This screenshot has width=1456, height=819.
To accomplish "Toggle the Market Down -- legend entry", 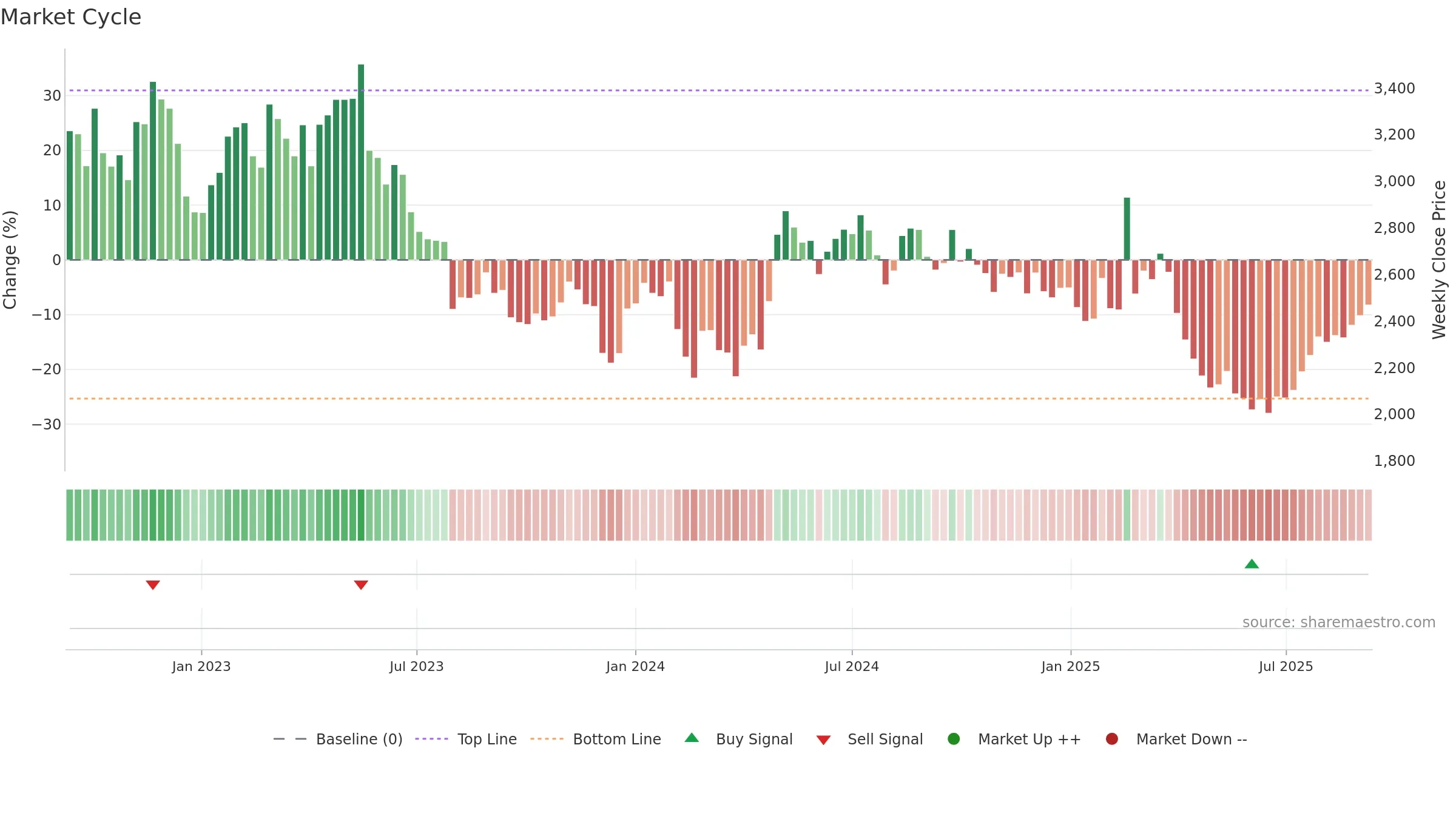I will (x=1176, y=739).
